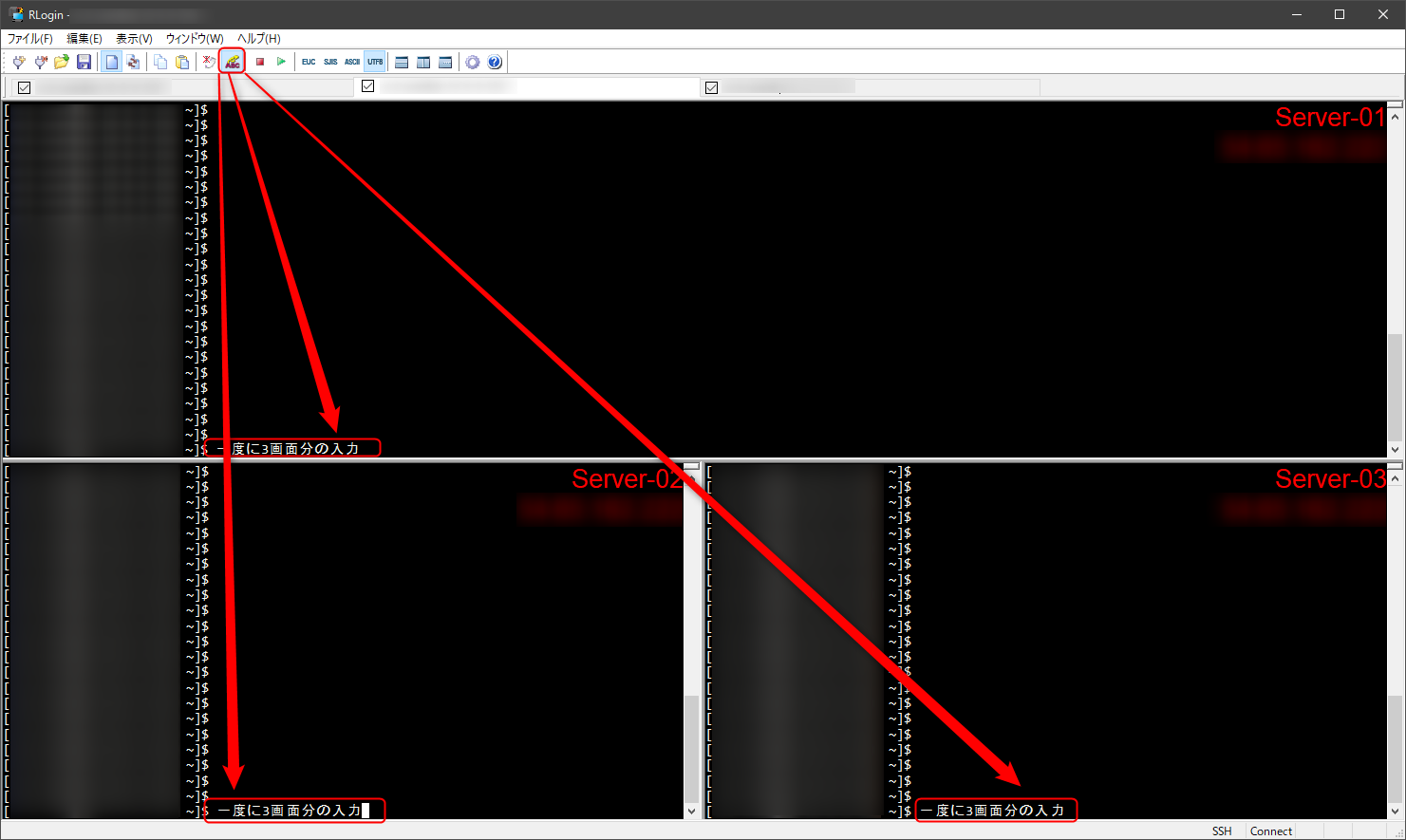
Task: Open the 表示(V) menu
Action: 134,39
